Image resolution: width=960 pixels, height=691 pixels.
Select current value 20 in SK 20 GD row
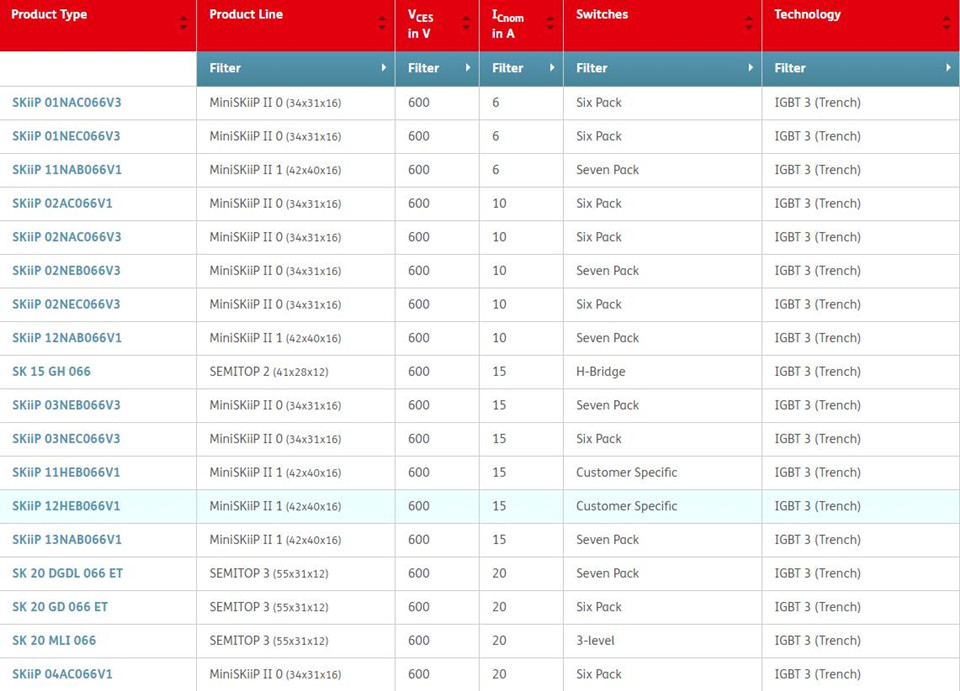[499, 607]
